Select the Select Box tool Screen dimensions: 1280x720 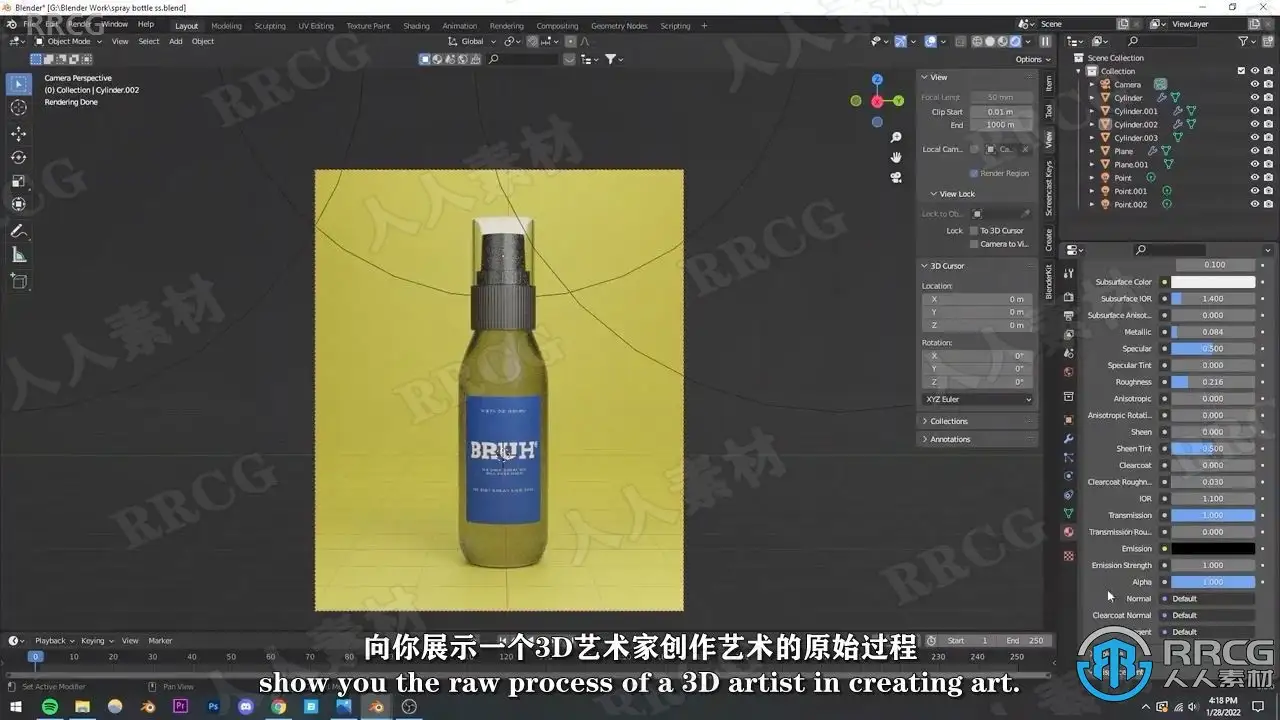point(18,84)
